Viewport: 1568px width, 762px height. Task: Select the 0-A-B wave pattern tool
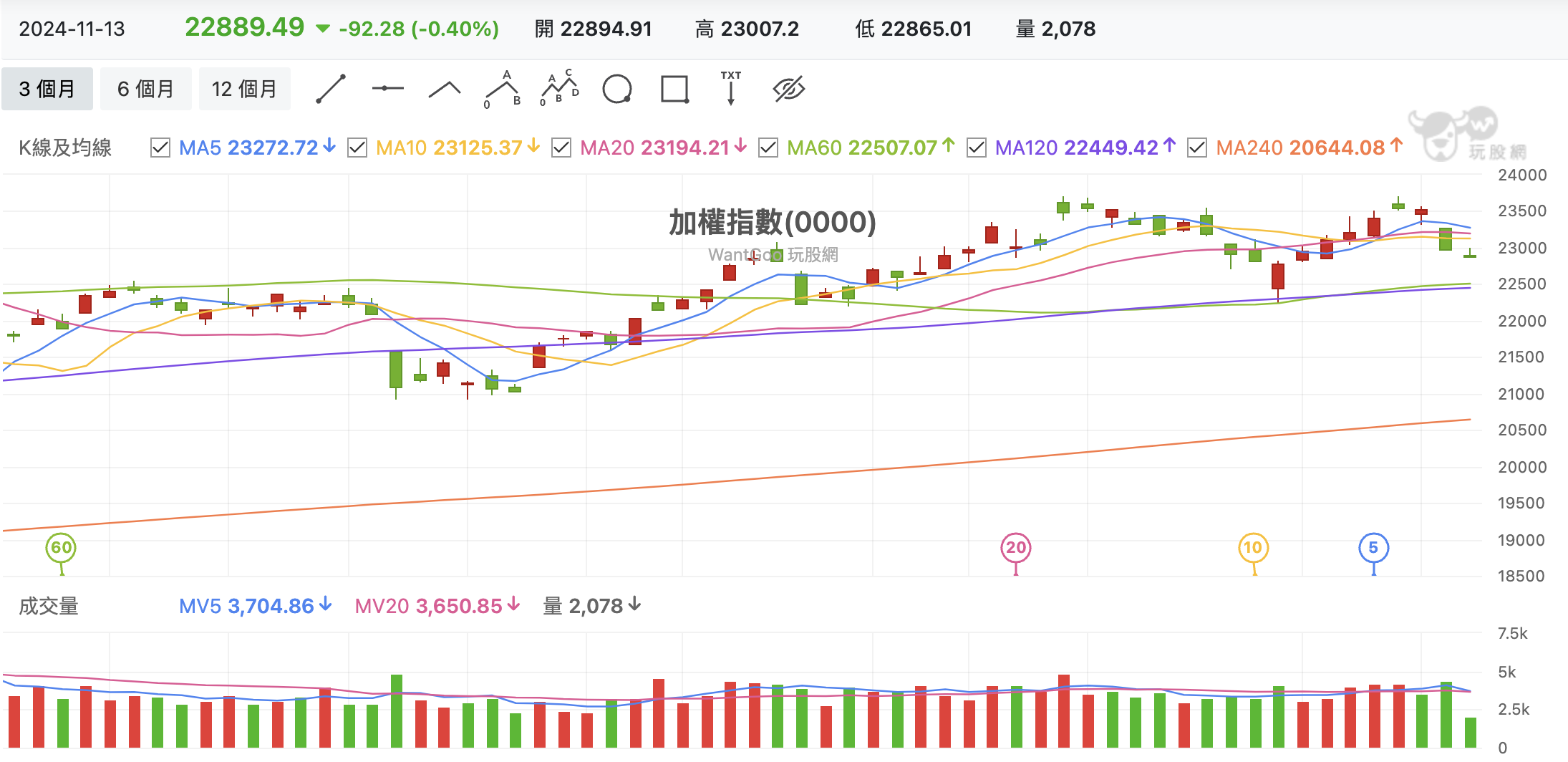click(x=503, y=89)
